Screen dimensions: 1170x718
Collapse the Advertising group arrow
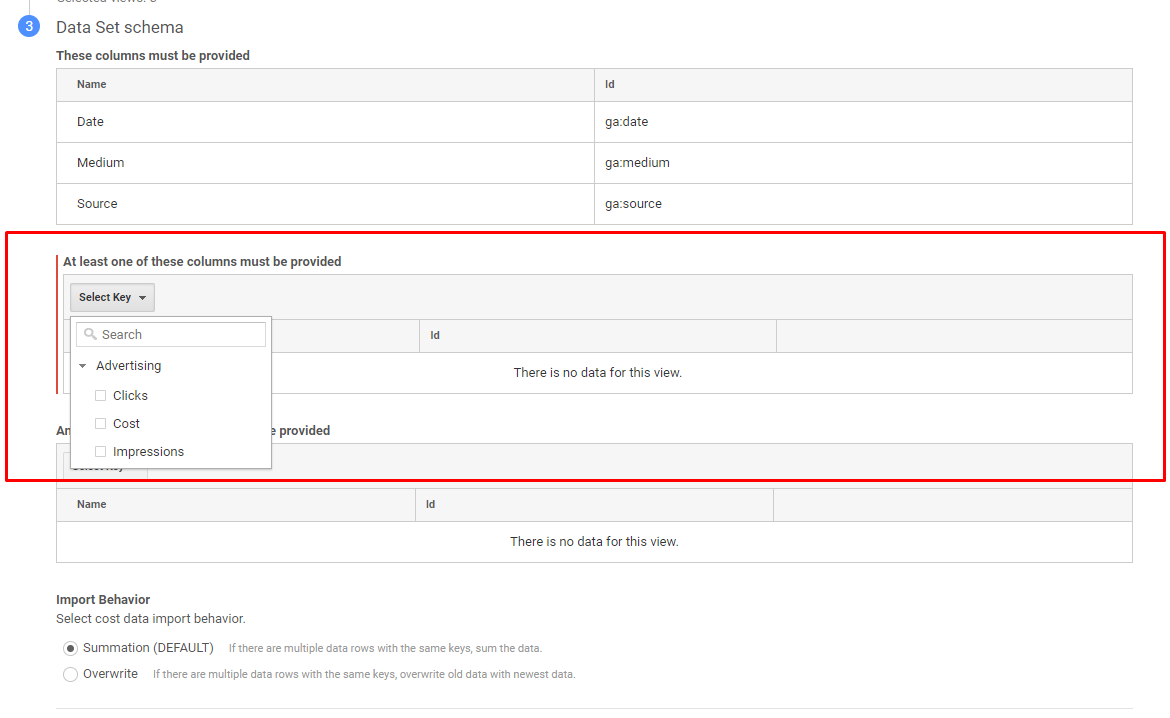(83, 366)
